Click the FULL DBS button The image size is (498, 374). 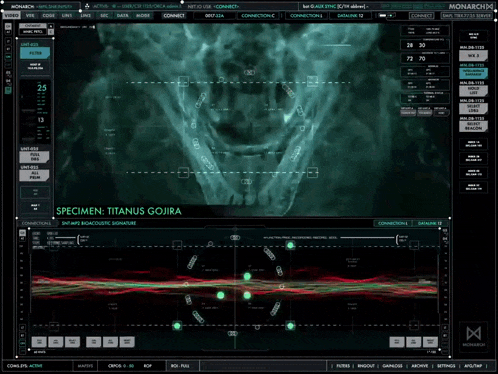pos(35,157)
